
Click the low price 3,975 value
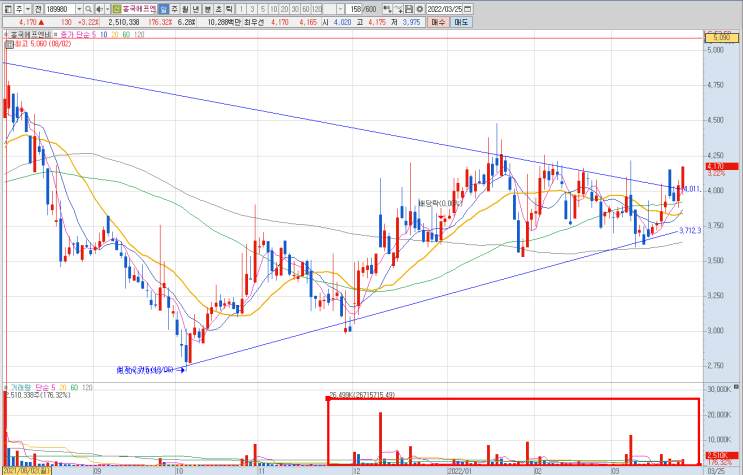pos(411,22)
